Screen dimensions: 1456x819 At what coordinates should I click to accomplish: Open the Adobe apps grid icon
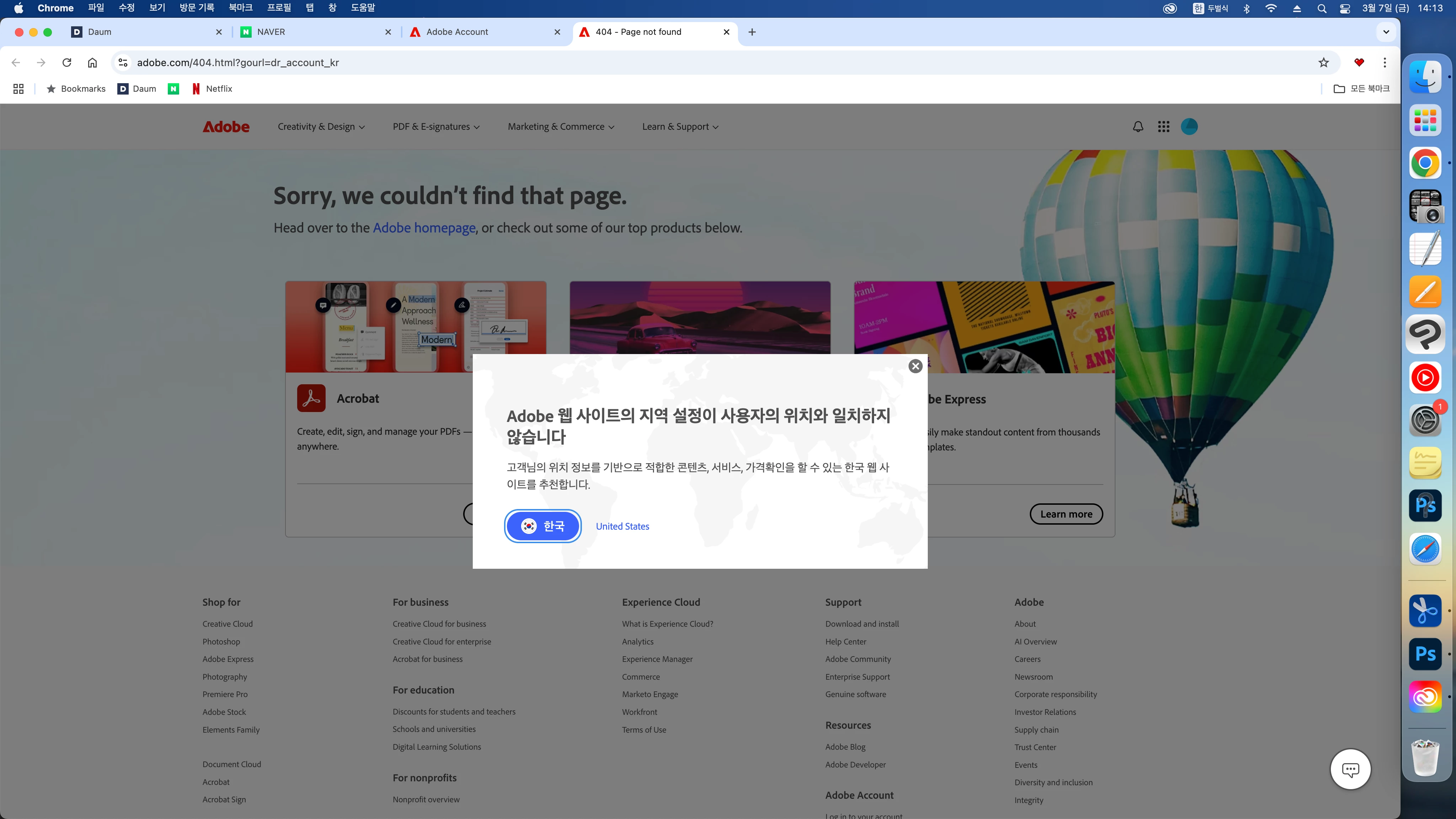point(1163,127)
